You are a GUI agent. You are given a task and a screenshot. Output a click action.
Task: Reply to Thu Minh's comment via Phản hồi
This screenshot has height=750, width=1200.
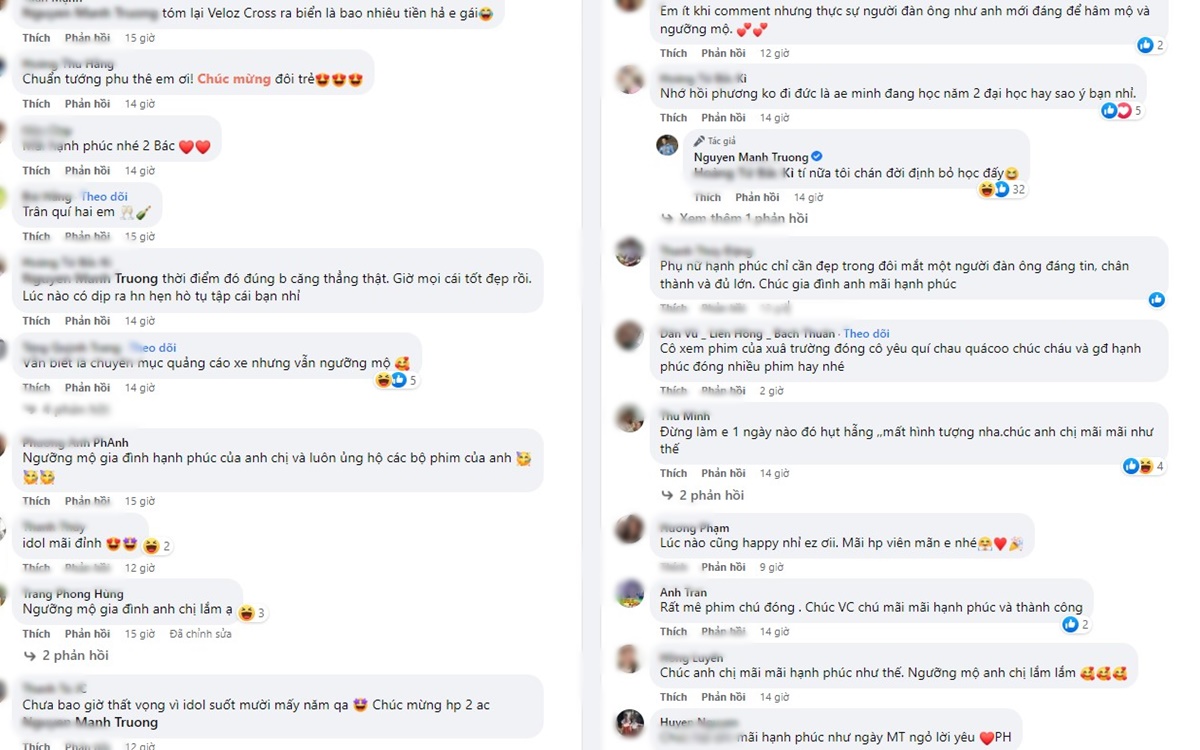tap(722, 473)
